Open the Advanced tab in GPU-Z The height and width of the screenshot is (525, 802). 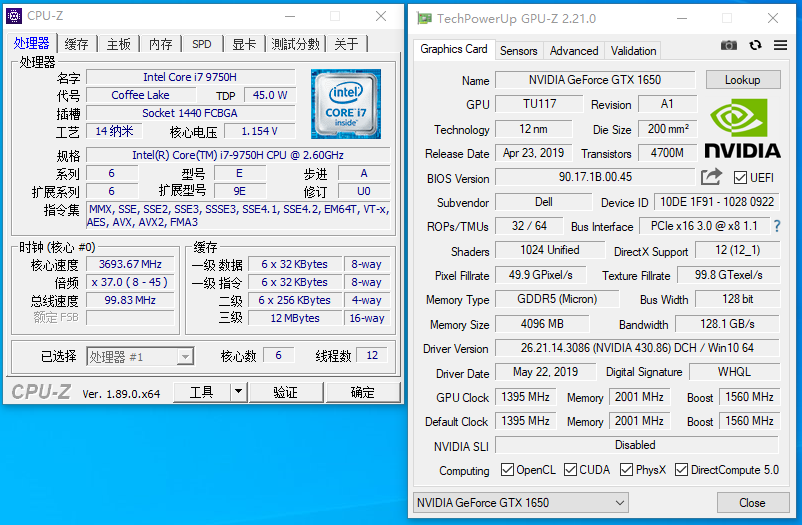(x=574, y=51)
